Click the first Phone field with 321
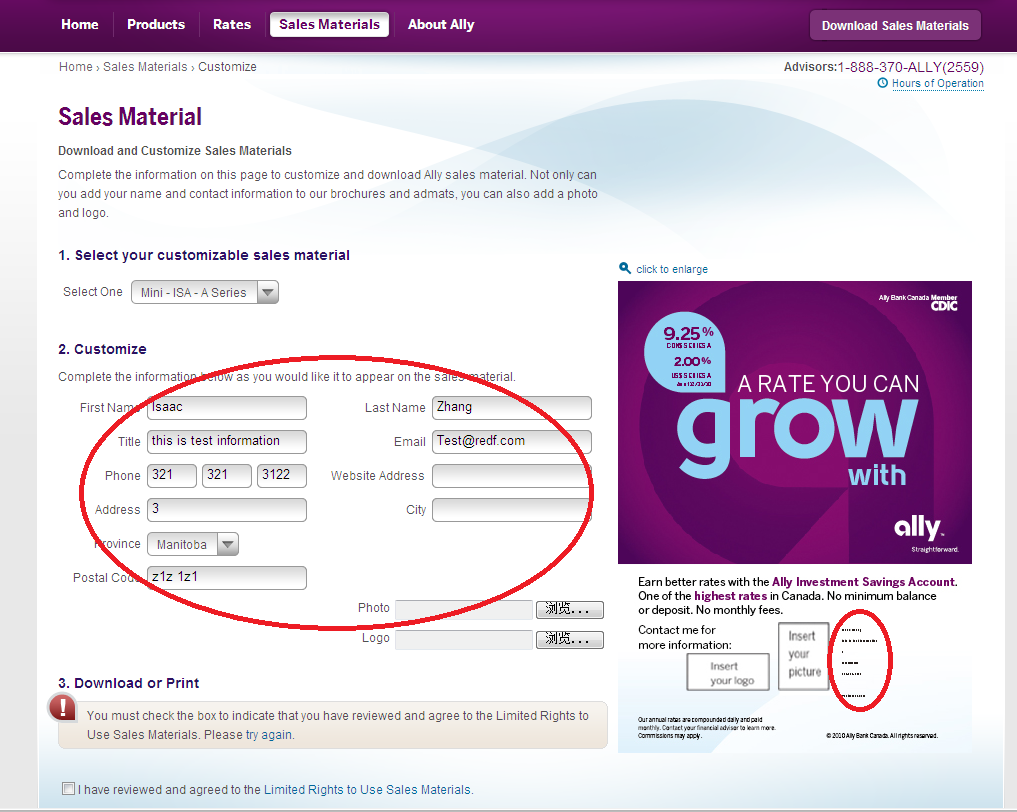1017x812 pixels. [172, 475]
